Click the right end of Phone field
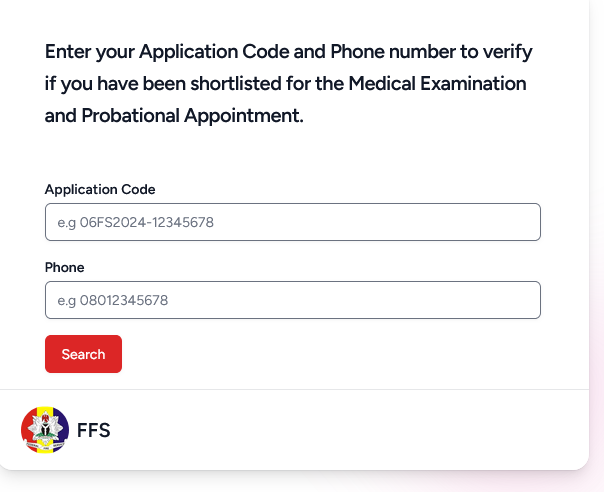Screen dimensions: 604x492 pyautogui.click(x=528, y=300)
